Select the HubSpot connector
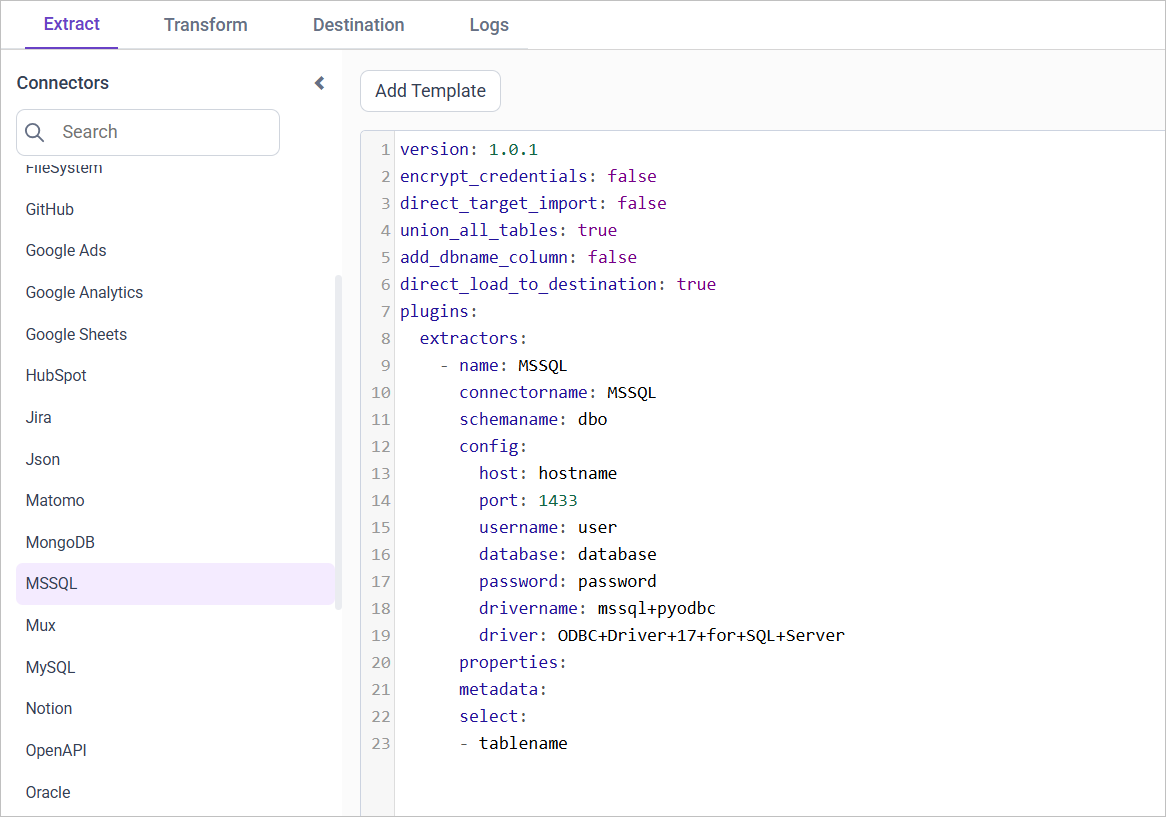Image resolution: width=1166 pixels, height=817 pixels. coord(55,375)
